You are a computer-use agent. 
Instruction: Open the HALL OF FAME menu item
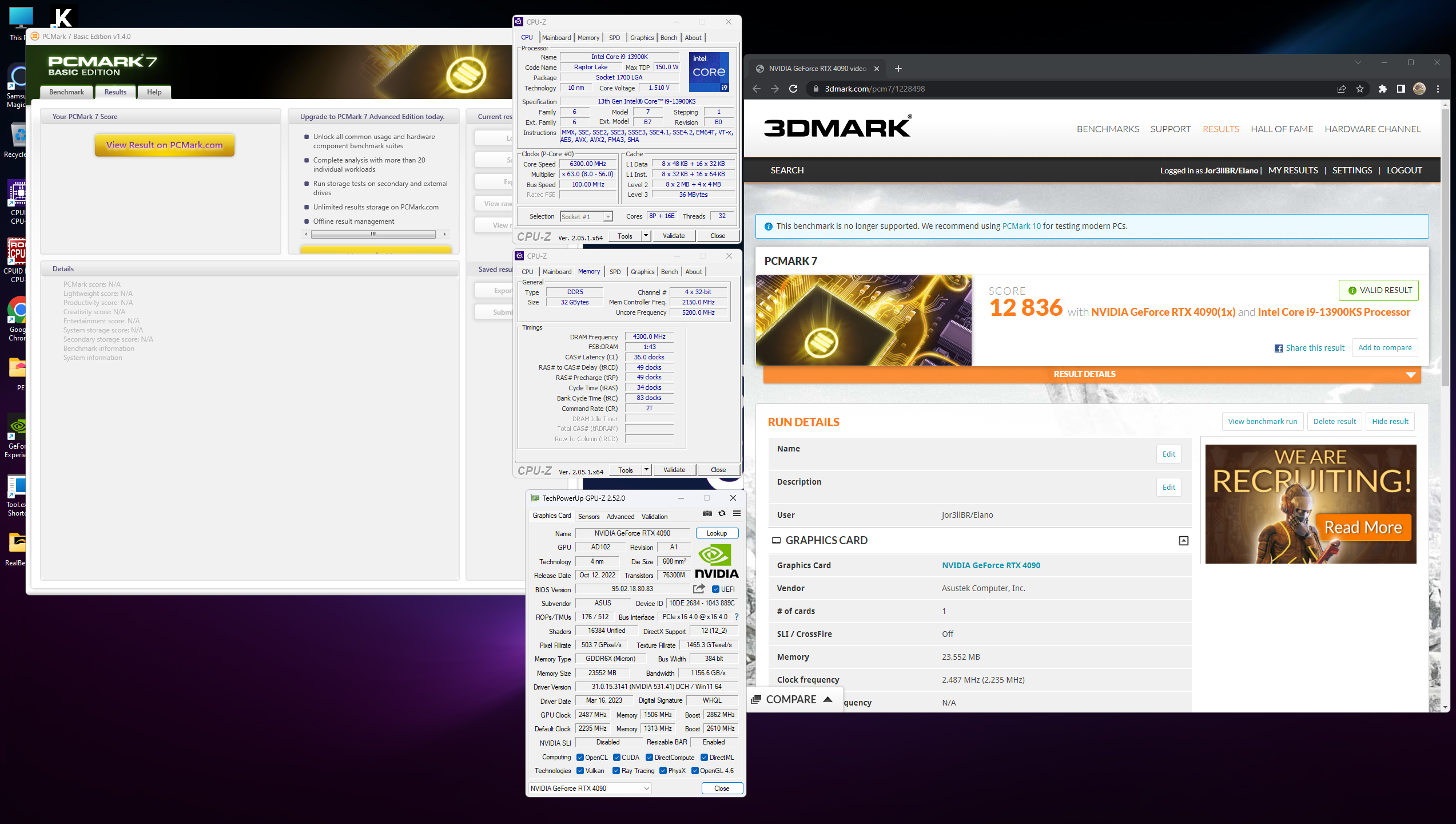coord(1282,129)
